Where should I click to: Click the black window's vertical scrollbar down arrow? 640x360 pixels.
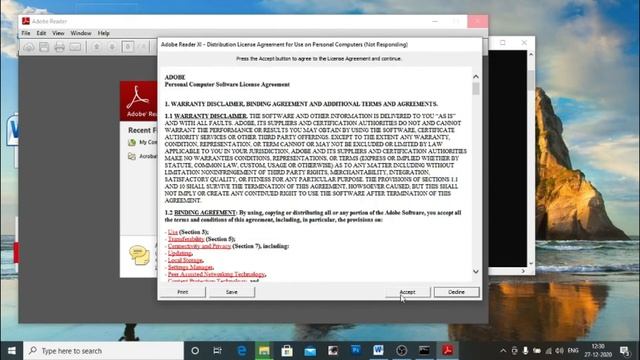click(531, 264)
